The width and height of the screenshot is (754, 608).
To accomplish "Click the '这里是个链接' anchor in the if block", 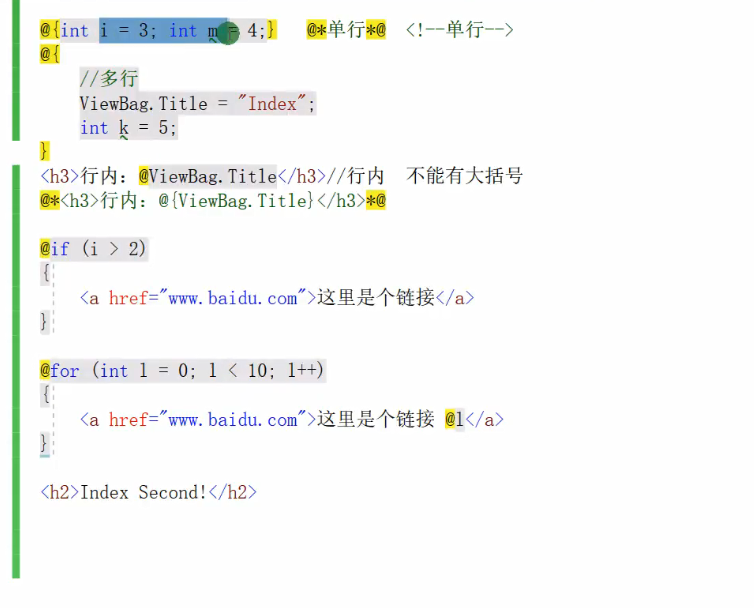I will click(x=277, y=298).
